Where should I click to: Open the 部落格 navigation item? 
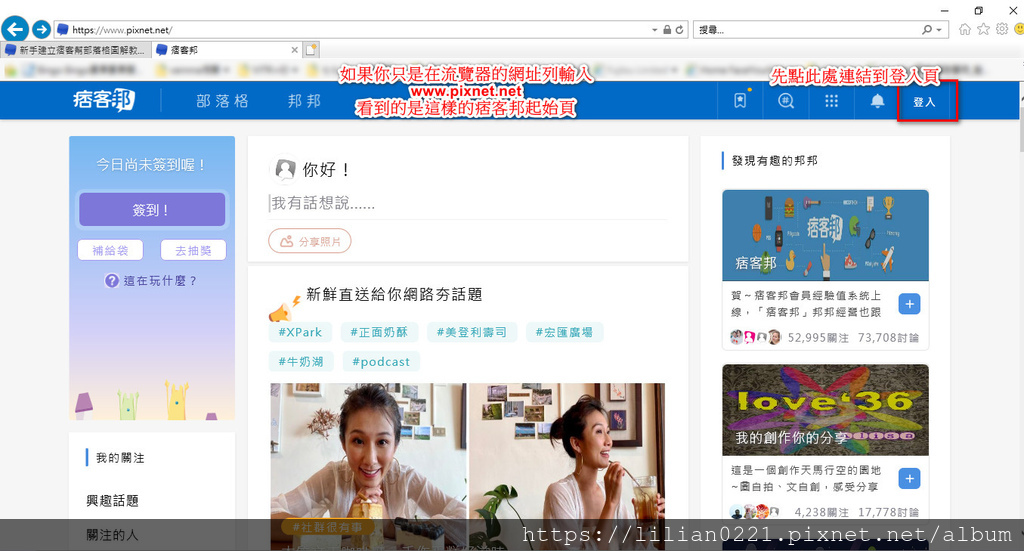[x=223, y=101]
